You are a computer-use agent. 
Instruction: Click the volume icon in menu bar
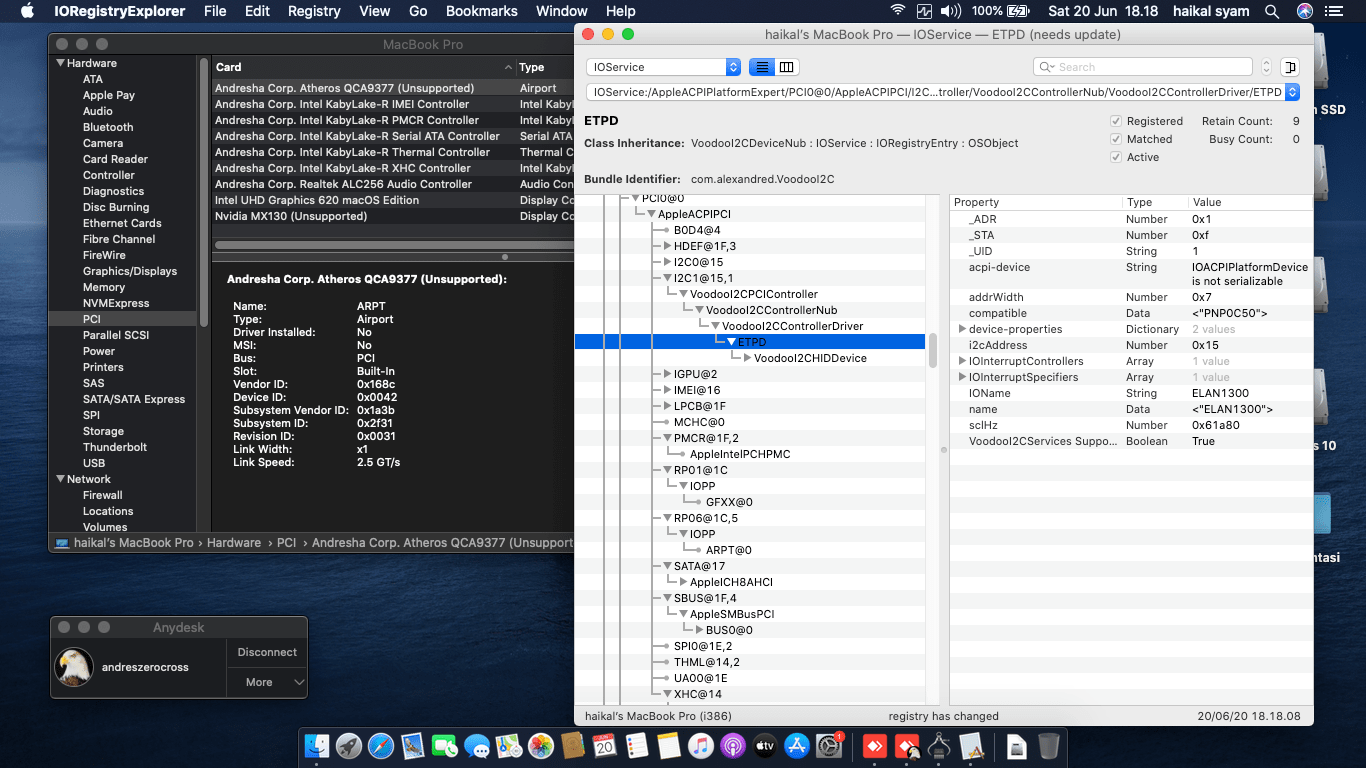(951, 11)
